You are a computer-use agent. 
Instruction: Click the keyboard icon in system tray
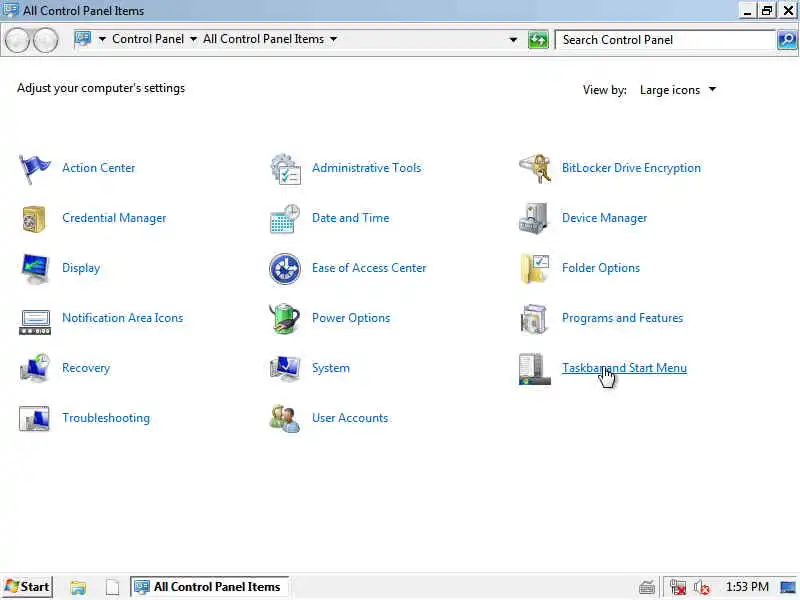pos(646,588)
